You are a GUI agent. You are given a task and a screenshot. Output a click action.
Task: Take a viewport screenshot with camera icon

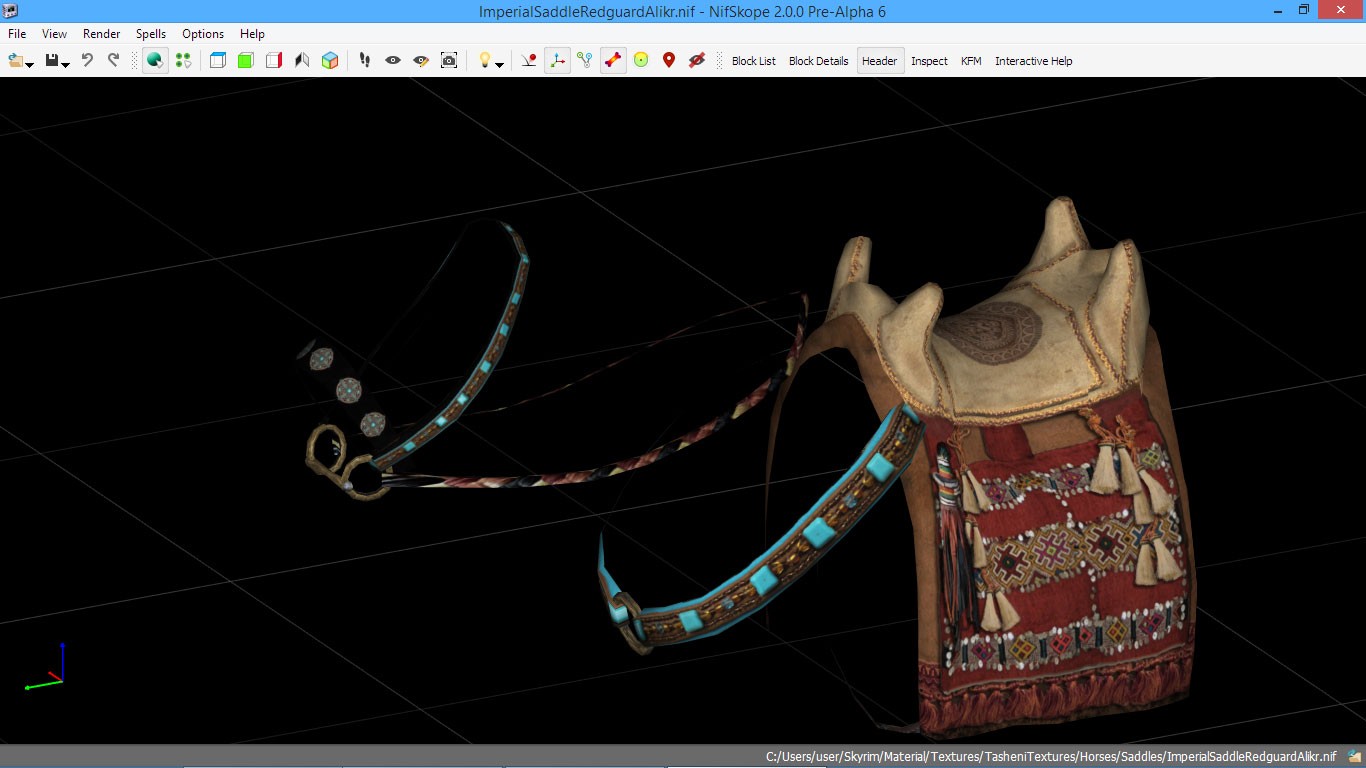(x=449, y=61)
